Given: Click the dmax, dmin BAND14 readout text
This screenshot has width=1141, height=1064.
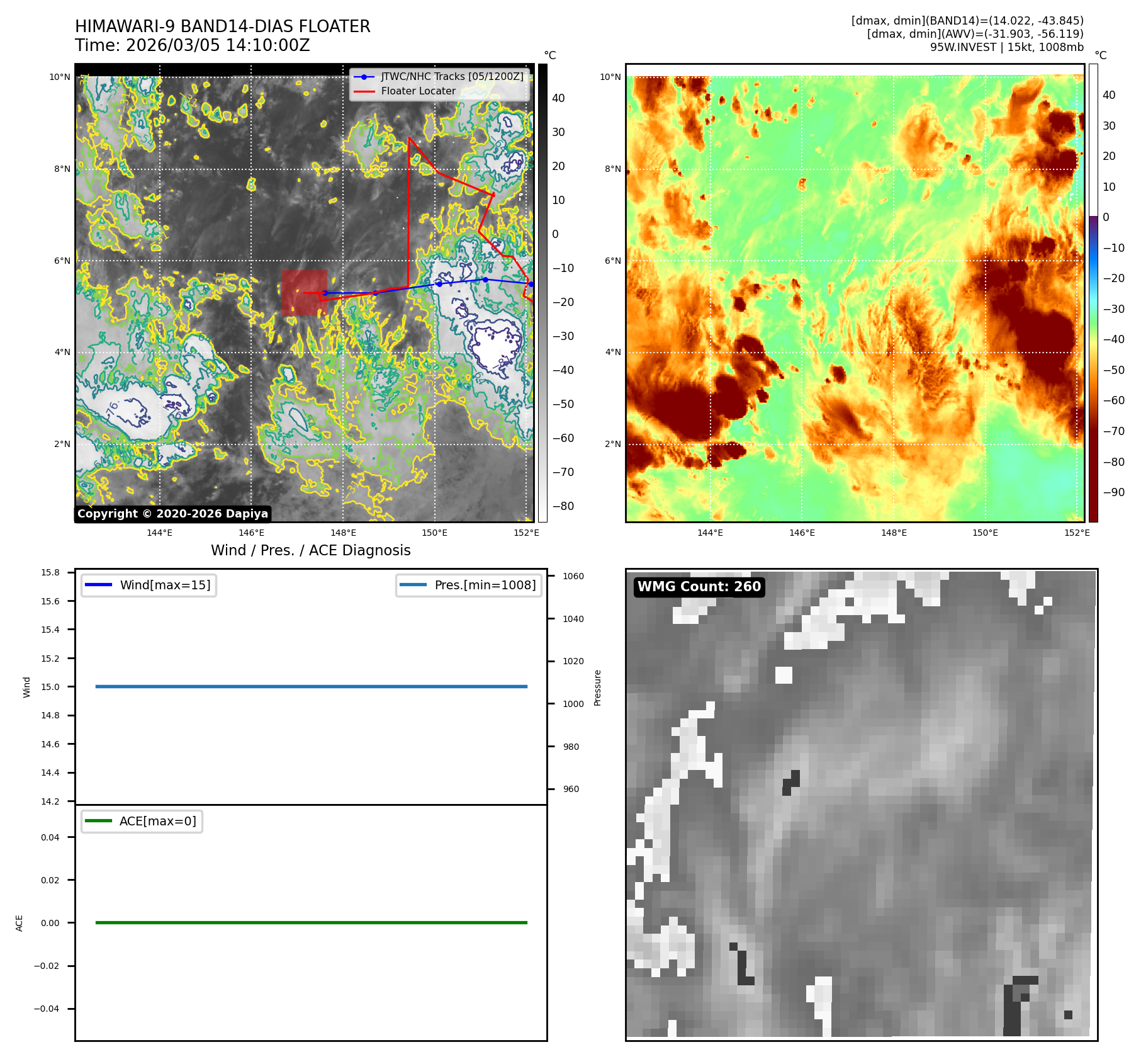Looking at the screenshot, I should (x=967, y=21).
